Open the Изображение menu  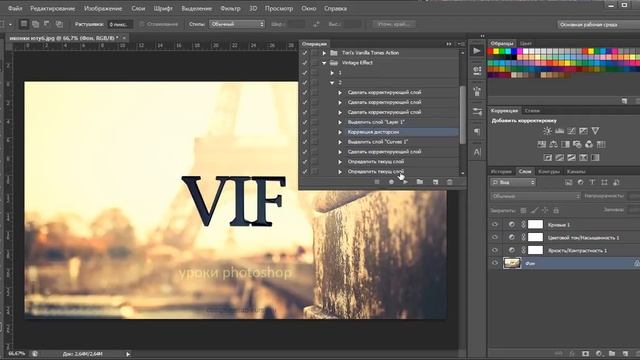(x=103, y=8)
